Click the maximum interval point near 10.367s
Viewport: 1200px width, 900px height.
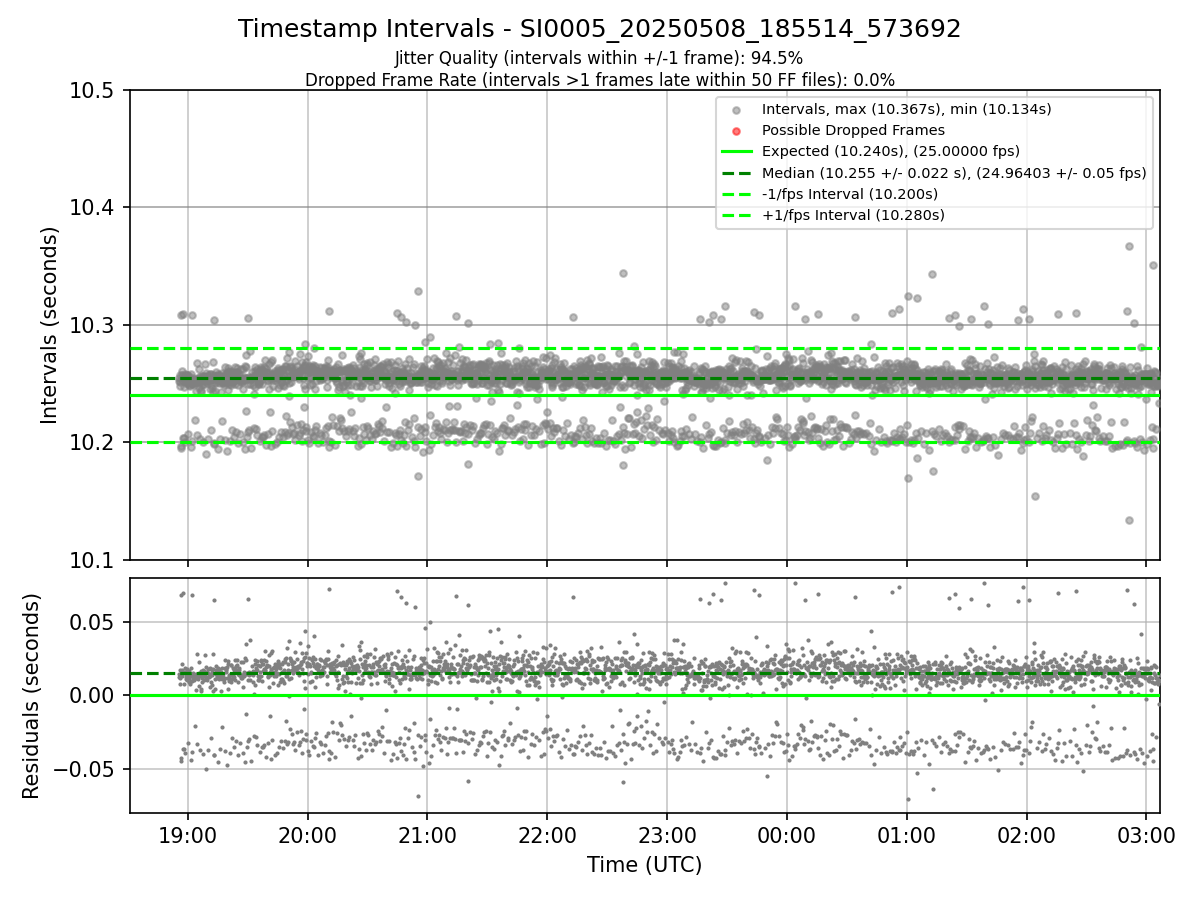click(1129, 246)
